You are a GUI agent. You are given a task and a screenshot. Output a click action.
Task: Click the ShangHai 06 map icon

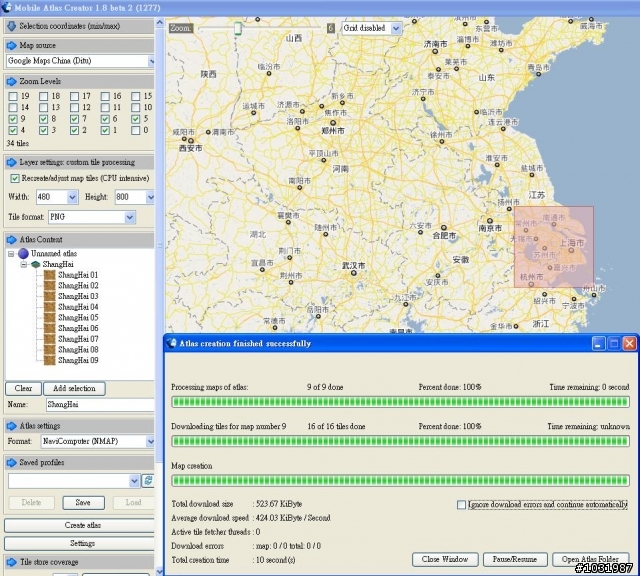pos(49,328)
